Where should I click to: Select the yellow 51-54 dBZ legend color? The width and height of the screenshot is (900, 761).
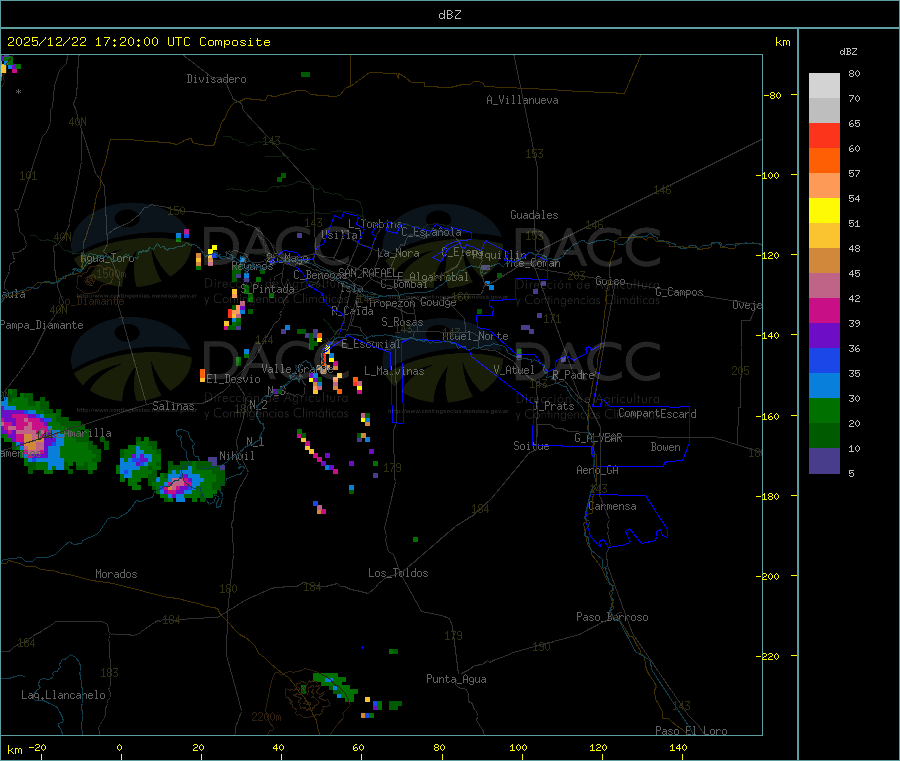(x=824, y=211)
